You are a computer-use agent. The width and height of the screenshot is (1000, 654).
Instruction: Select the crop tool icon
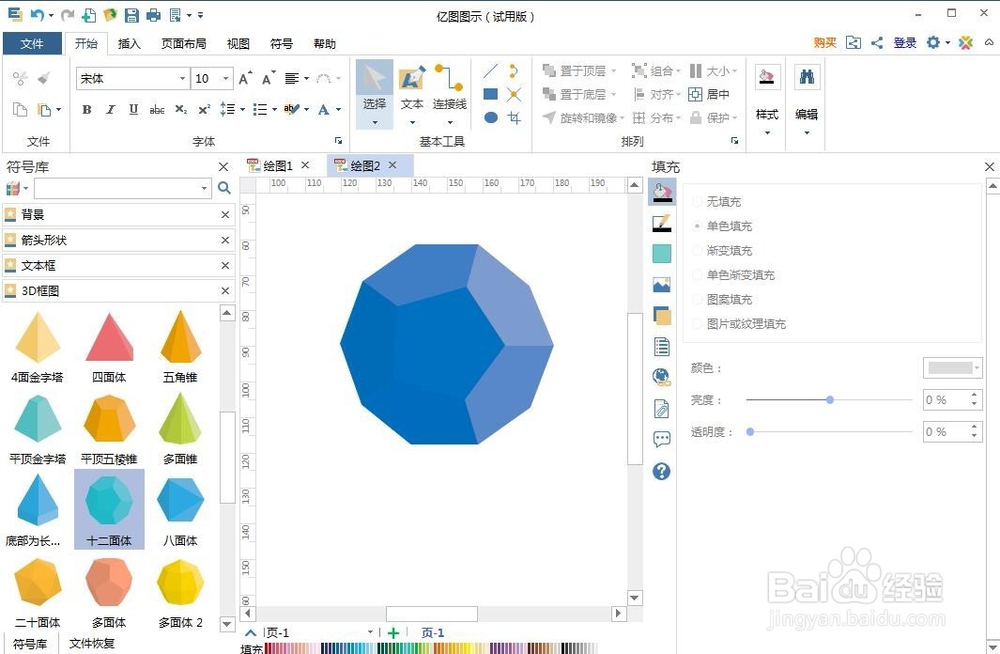[514, 117]
